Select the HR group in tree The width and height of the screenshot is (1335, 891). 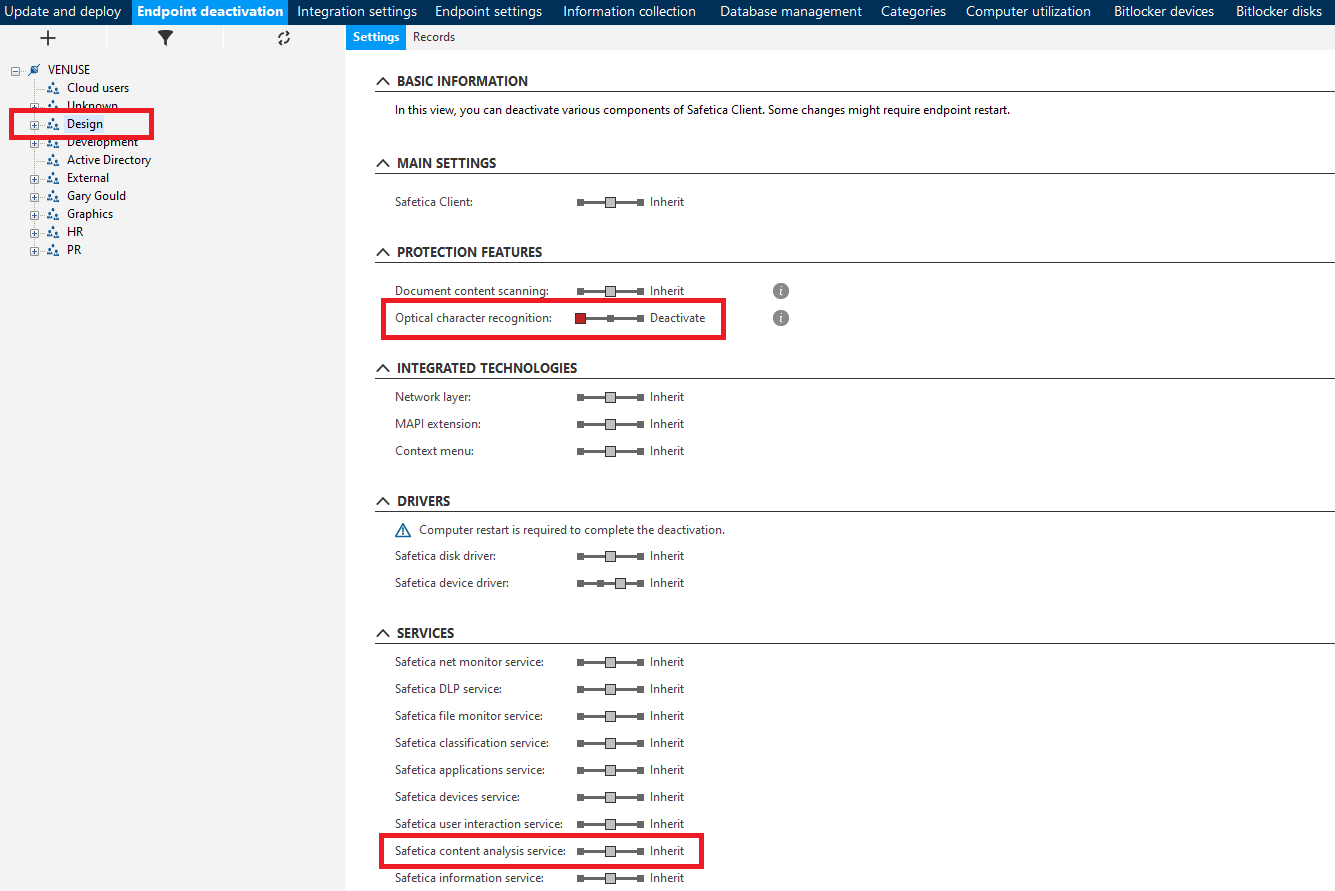click(x=75, y=232)
